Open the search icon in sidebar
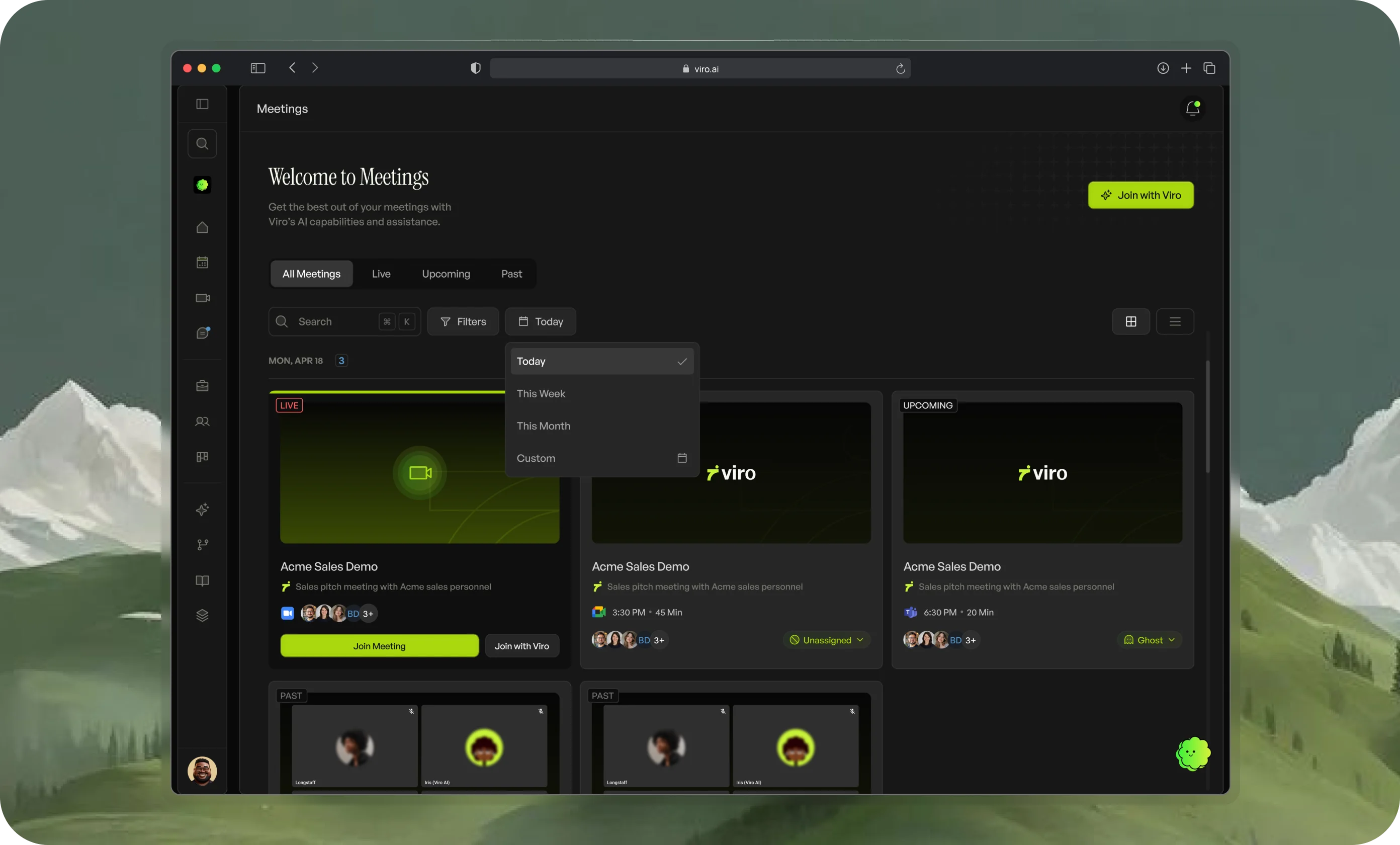 202,144
